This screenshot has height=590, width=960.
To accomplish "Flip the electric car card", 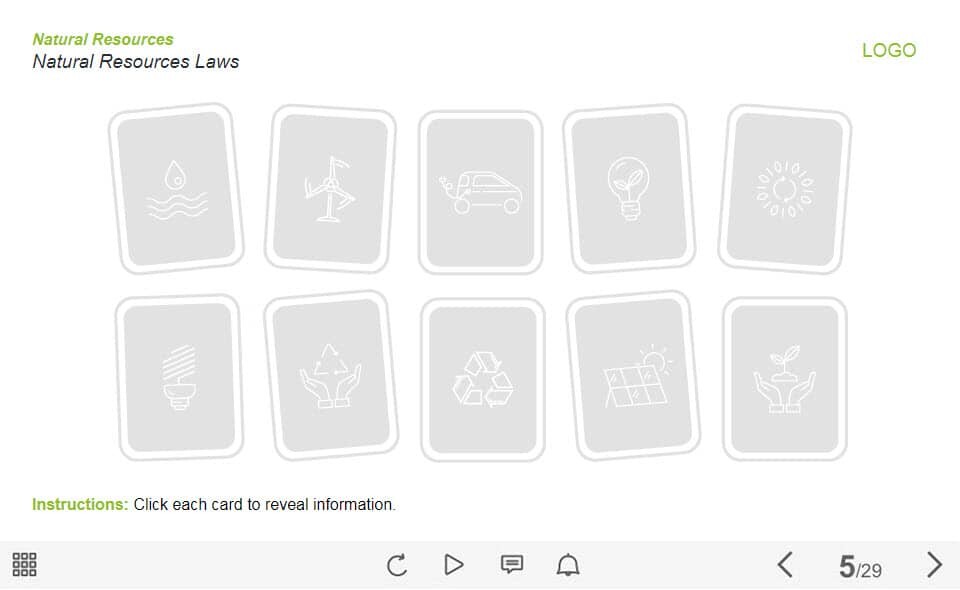I will click(x=481, y=192).
